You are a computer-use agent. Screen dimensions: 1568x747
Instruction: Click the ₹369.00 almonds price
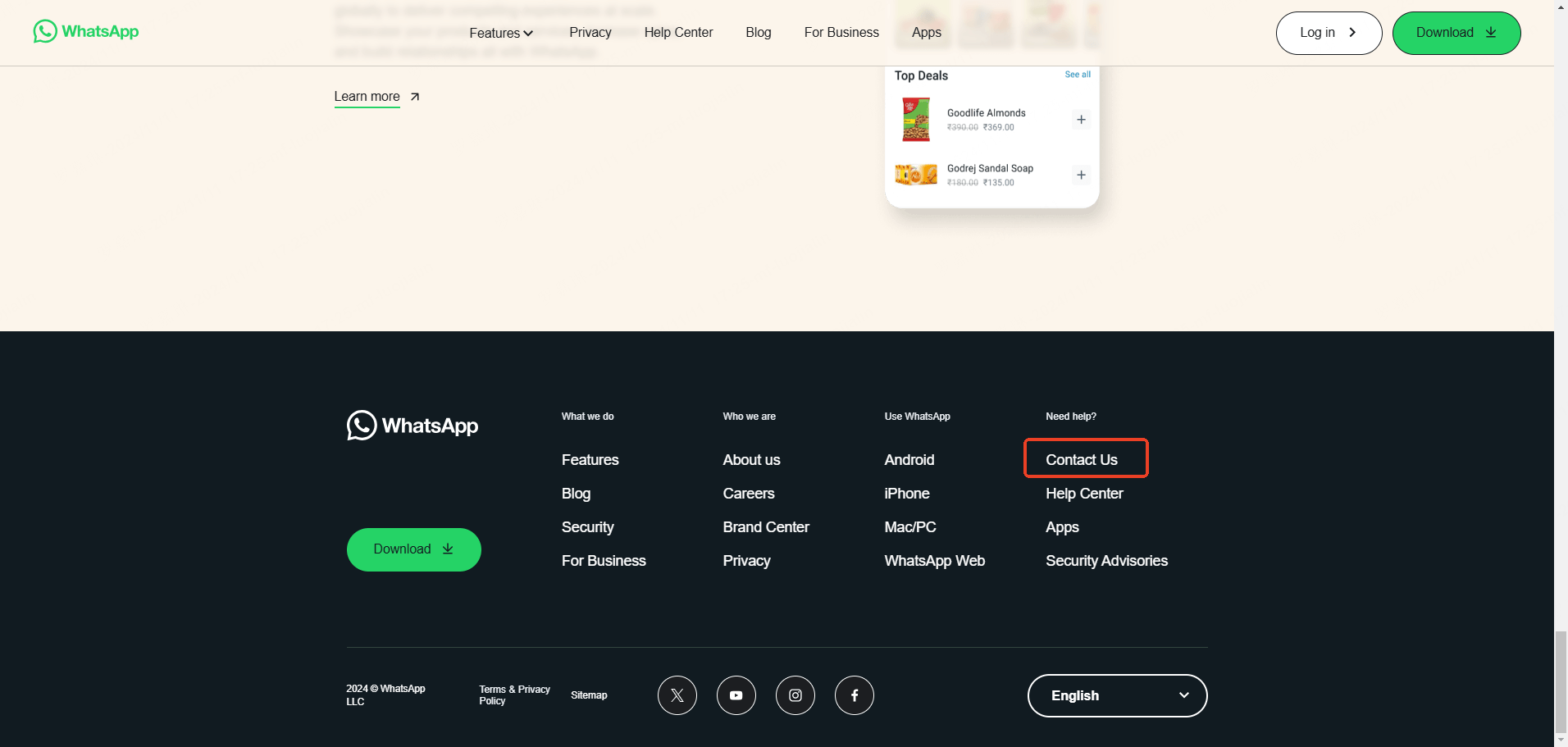click(999, 128)
